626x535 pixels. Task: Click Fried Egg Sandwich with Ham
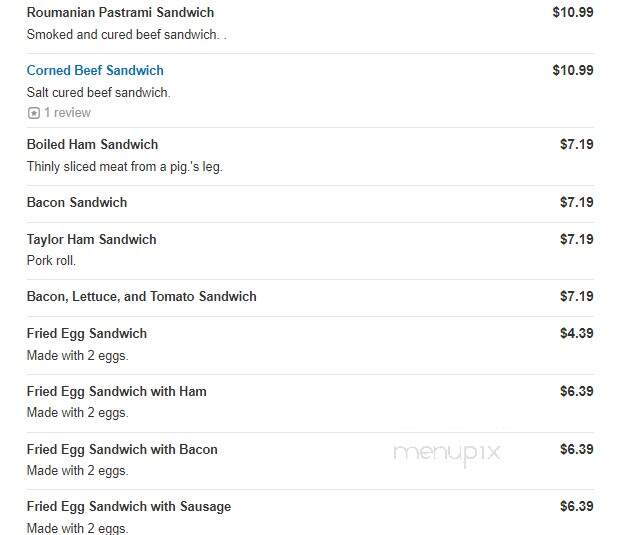[x=117, y=392]
